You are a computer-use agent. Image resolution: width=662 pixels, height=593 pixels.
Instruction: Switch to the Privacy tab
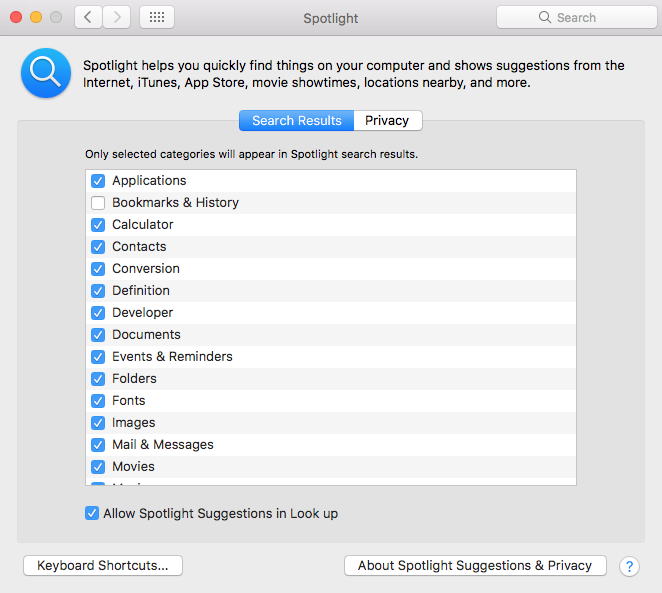point(388,121)
